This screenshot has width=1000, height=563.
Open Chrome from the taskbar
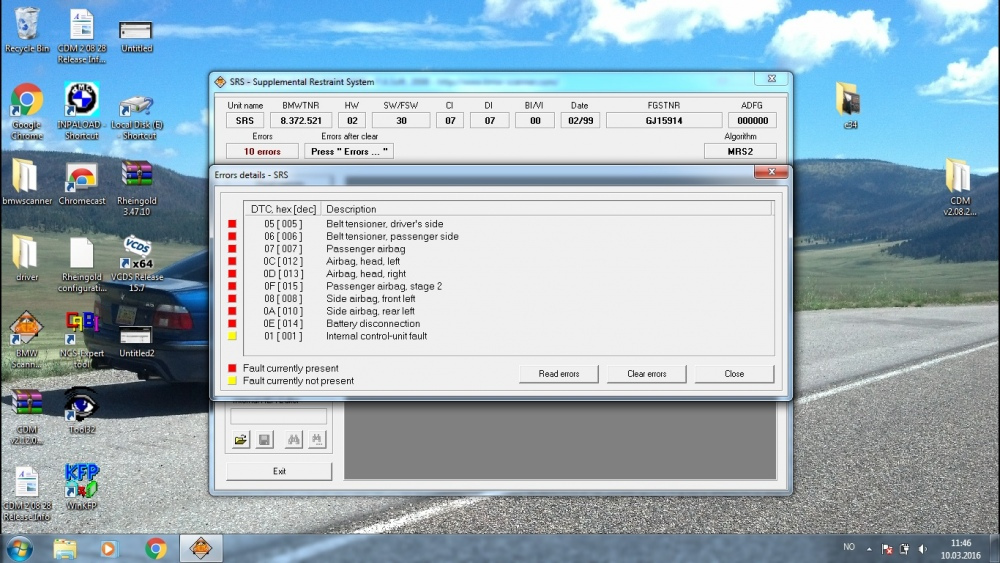point(155,548)
